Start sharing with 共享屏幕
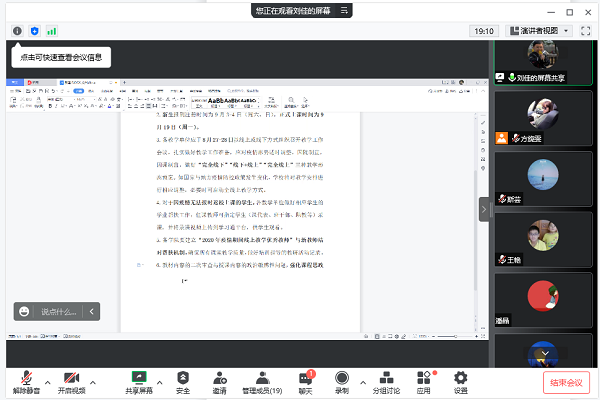The width and height of the screenshot is (600, 400). point(139,382)
